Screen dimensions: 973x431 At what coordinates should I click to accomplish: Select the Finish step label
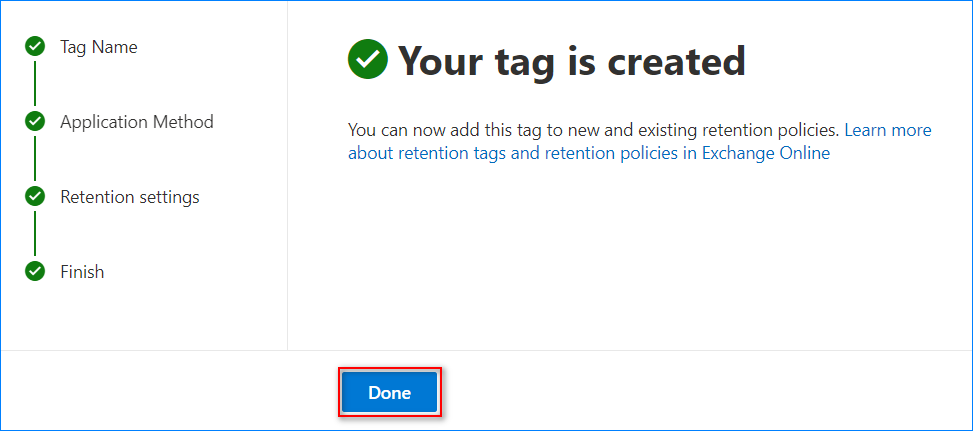[82, 272]
